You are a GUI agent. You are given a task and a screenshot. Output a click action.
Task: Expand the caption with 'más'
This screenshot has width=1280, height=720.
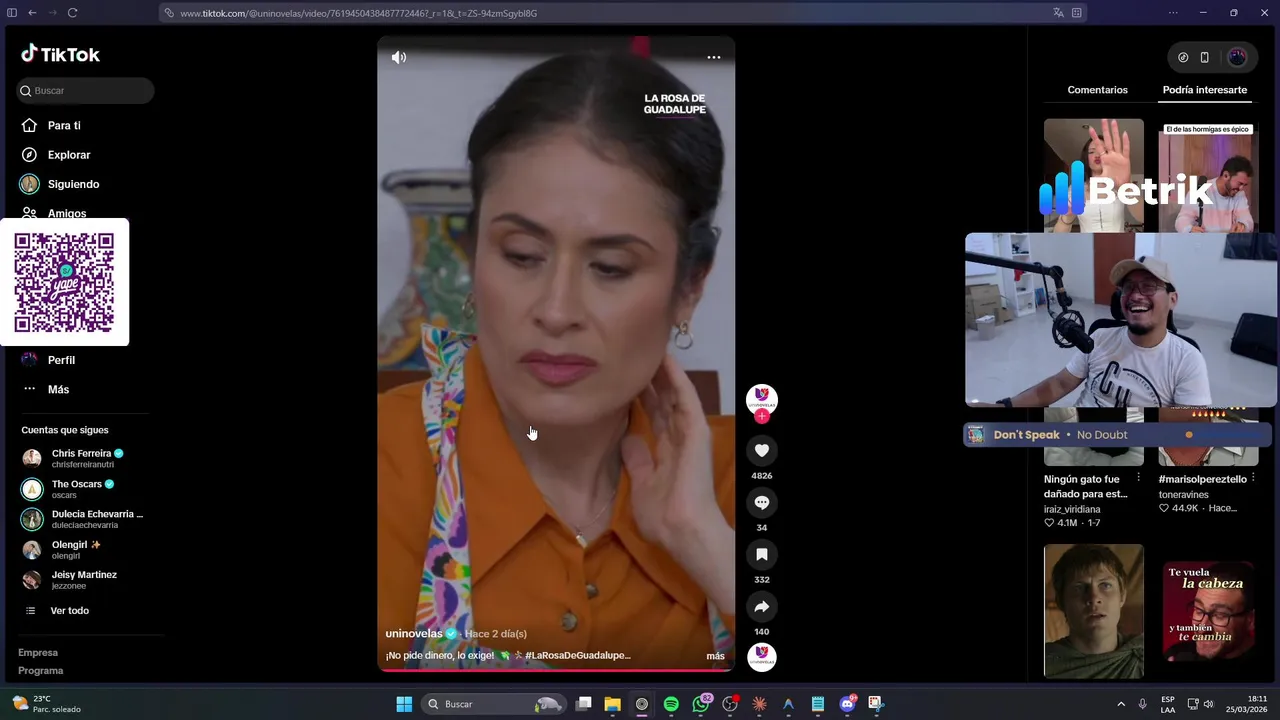point(715,656)
